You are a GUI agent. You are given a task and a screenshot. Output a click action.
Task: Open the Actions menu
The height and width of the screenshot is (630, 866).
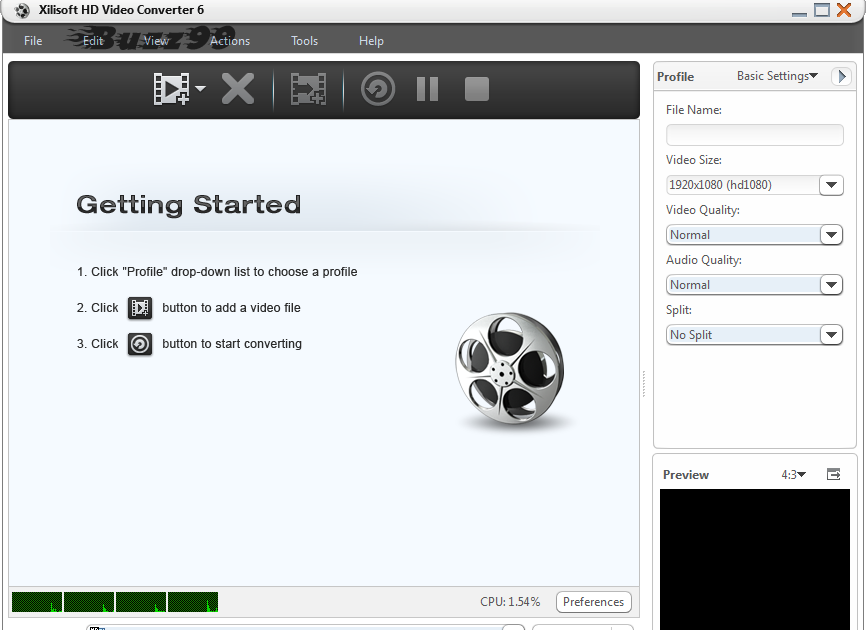click(x=230, y=41)
